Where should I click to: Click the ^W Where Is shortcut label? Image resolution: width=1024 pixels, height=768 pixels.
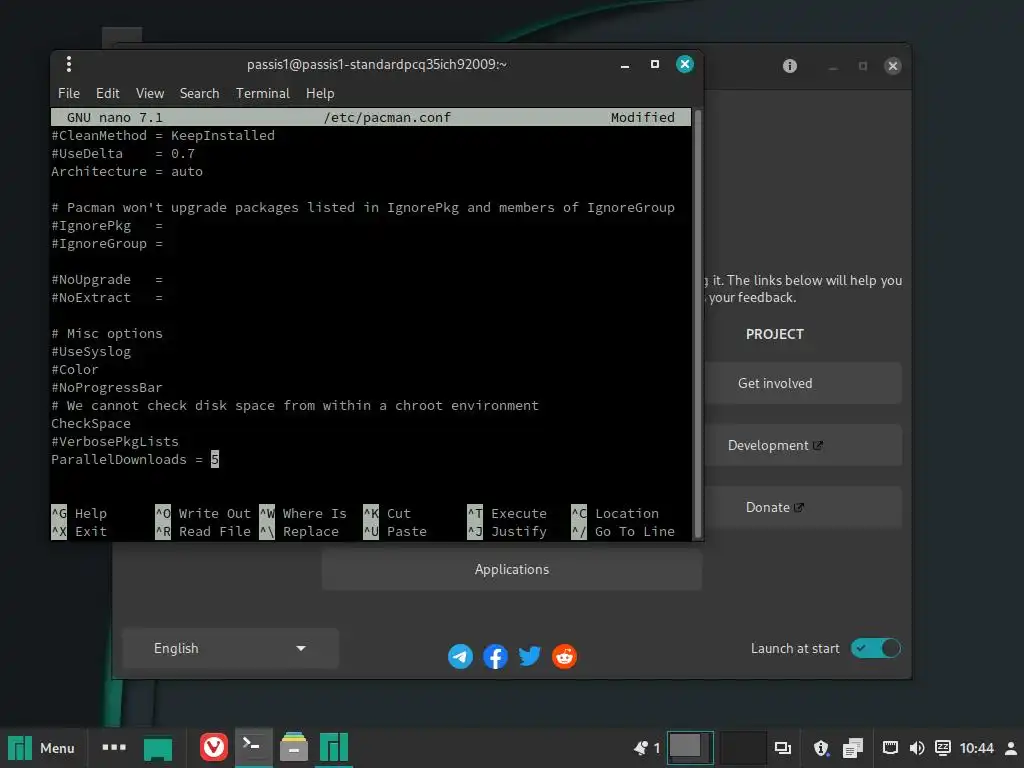303,514
